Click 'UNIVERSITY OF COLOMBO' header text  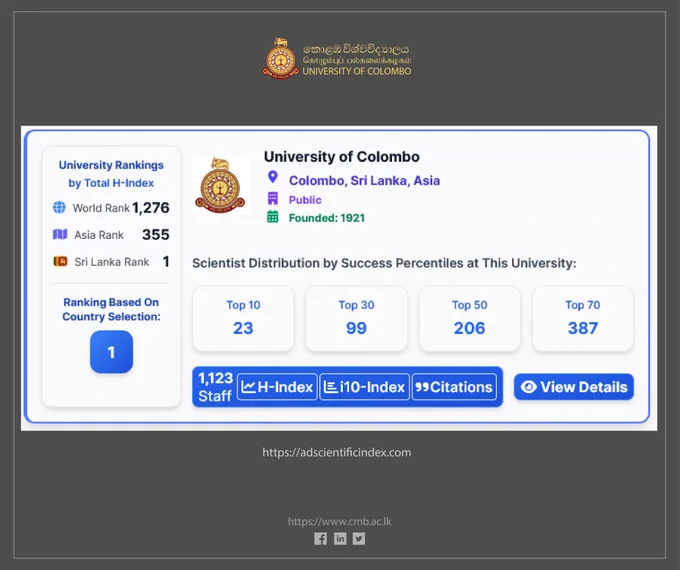(x=356, y=71)
